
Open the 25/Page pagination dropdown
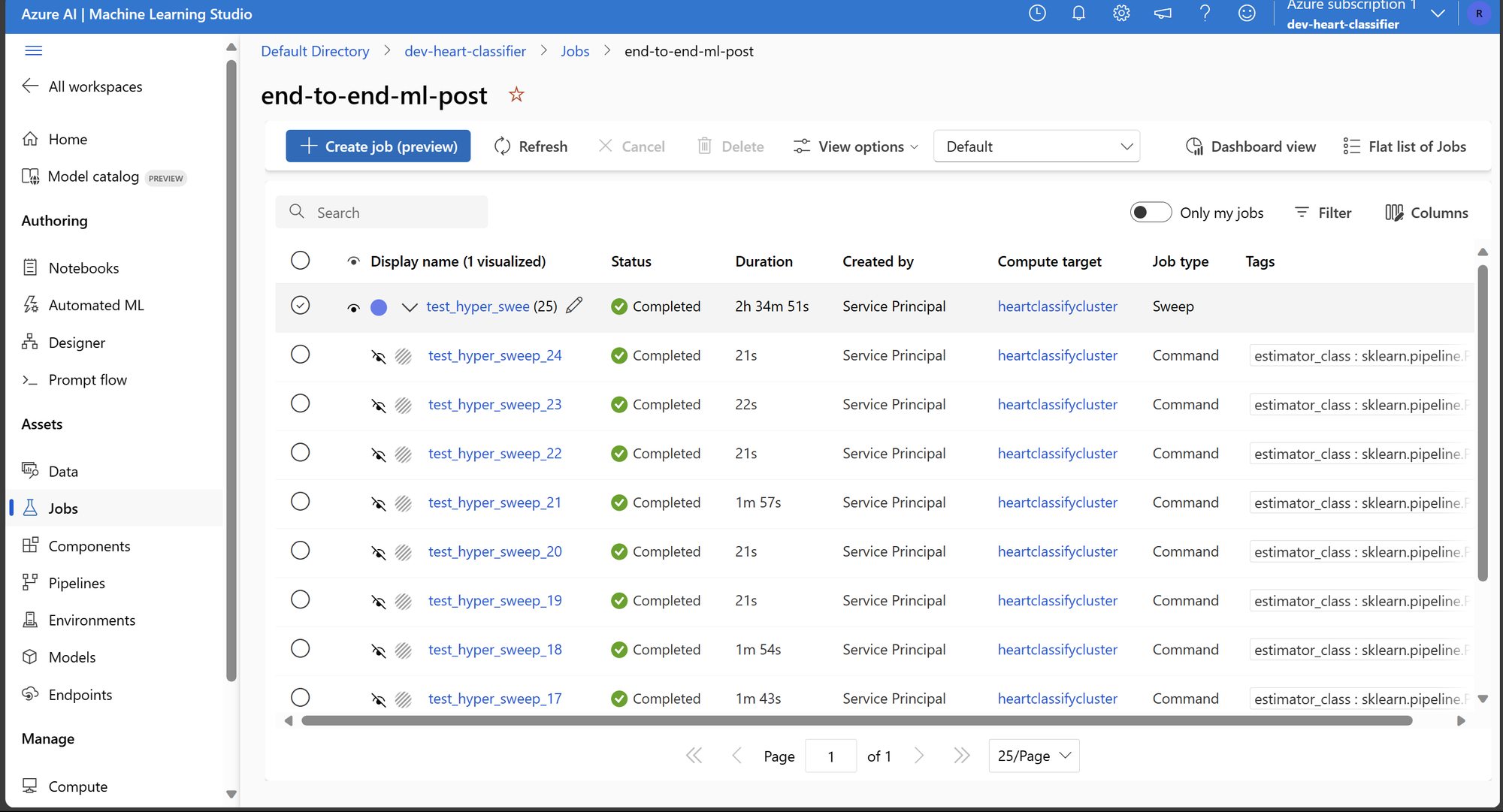(1036, 755)
